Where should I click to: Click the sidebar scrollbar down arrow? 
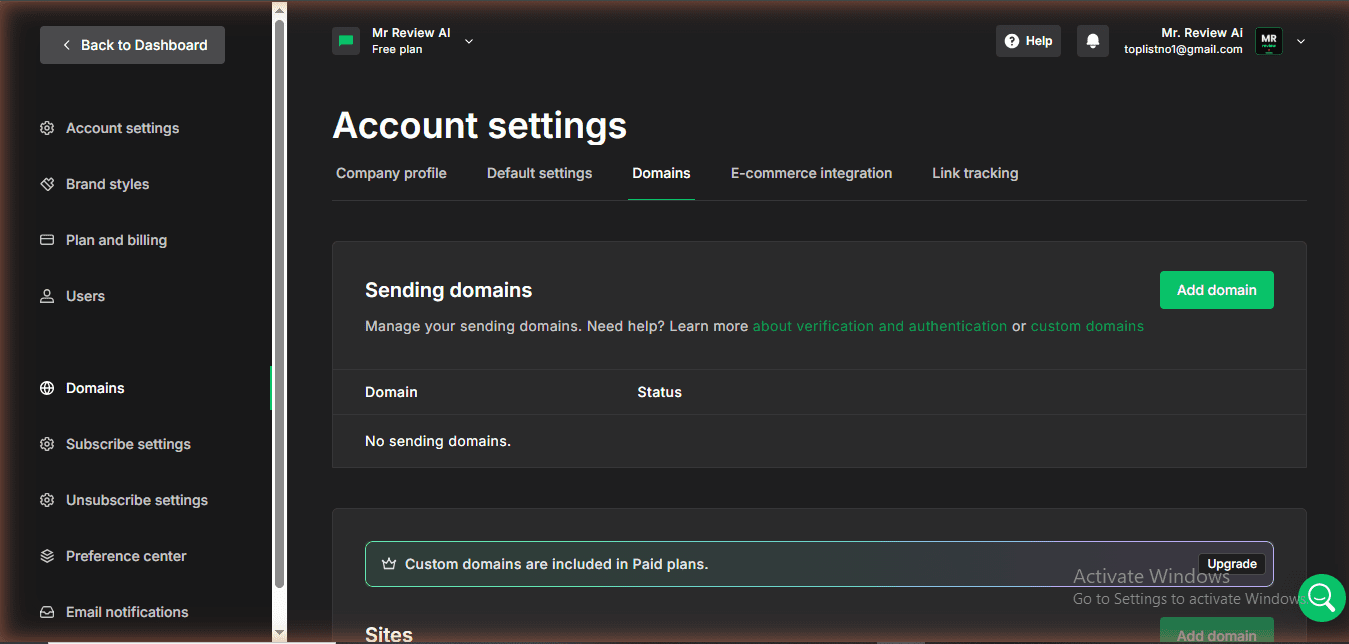(279, 633)
